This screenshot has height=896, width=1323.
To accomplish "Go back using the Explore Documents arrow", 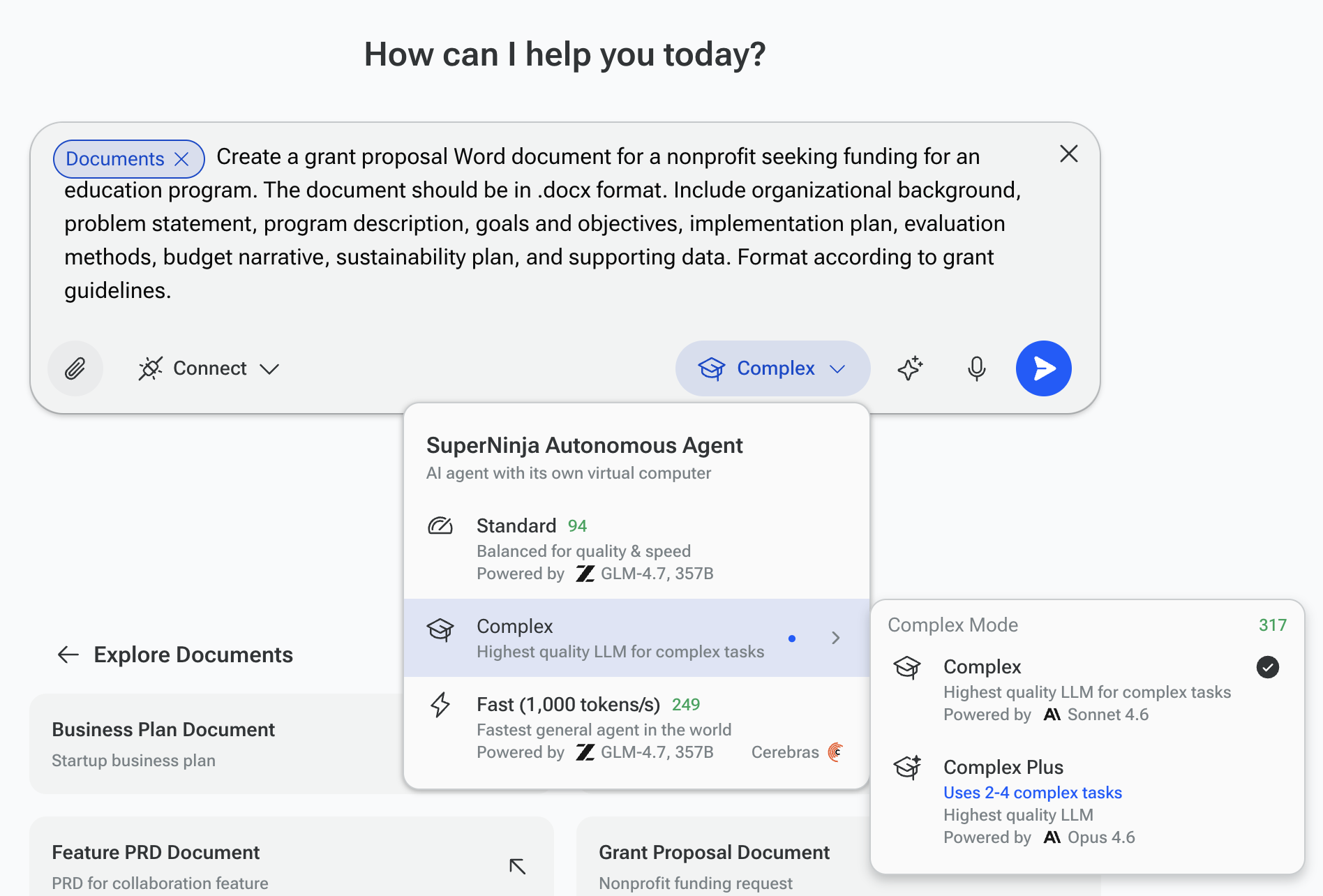I will click(x=68, y=655).
